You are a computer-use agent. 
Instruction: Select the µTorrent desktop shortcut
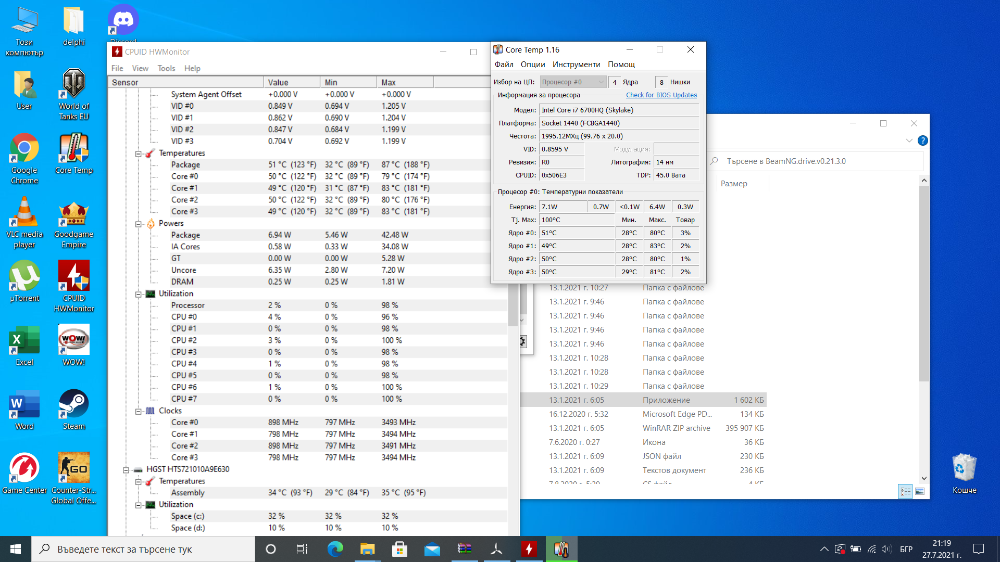24,281
